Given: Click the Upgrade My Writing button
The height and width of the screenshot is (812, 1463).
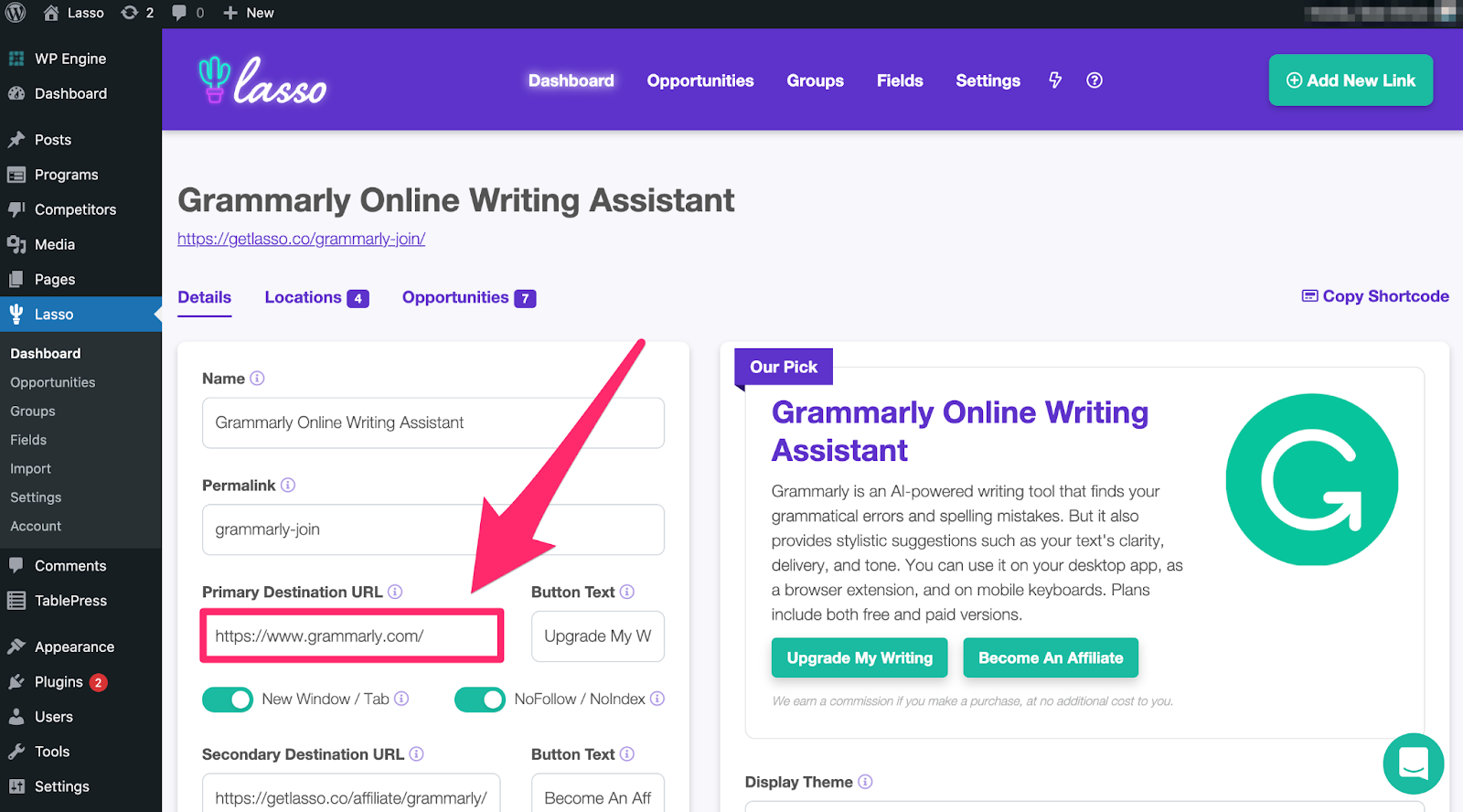Looking at the screenshot, I should pos(860,657).
